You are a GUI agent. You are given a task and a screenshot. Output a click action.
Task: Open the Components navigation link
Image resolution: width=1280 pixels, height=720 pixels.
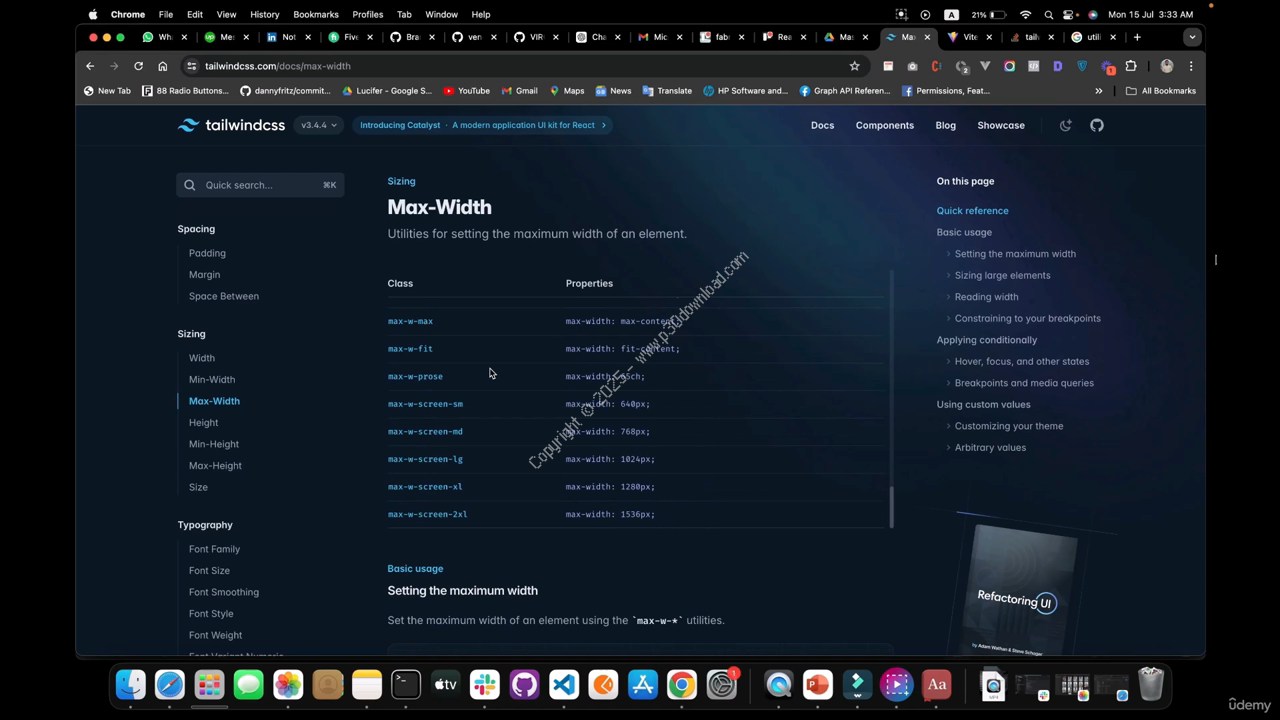(885, 125)
